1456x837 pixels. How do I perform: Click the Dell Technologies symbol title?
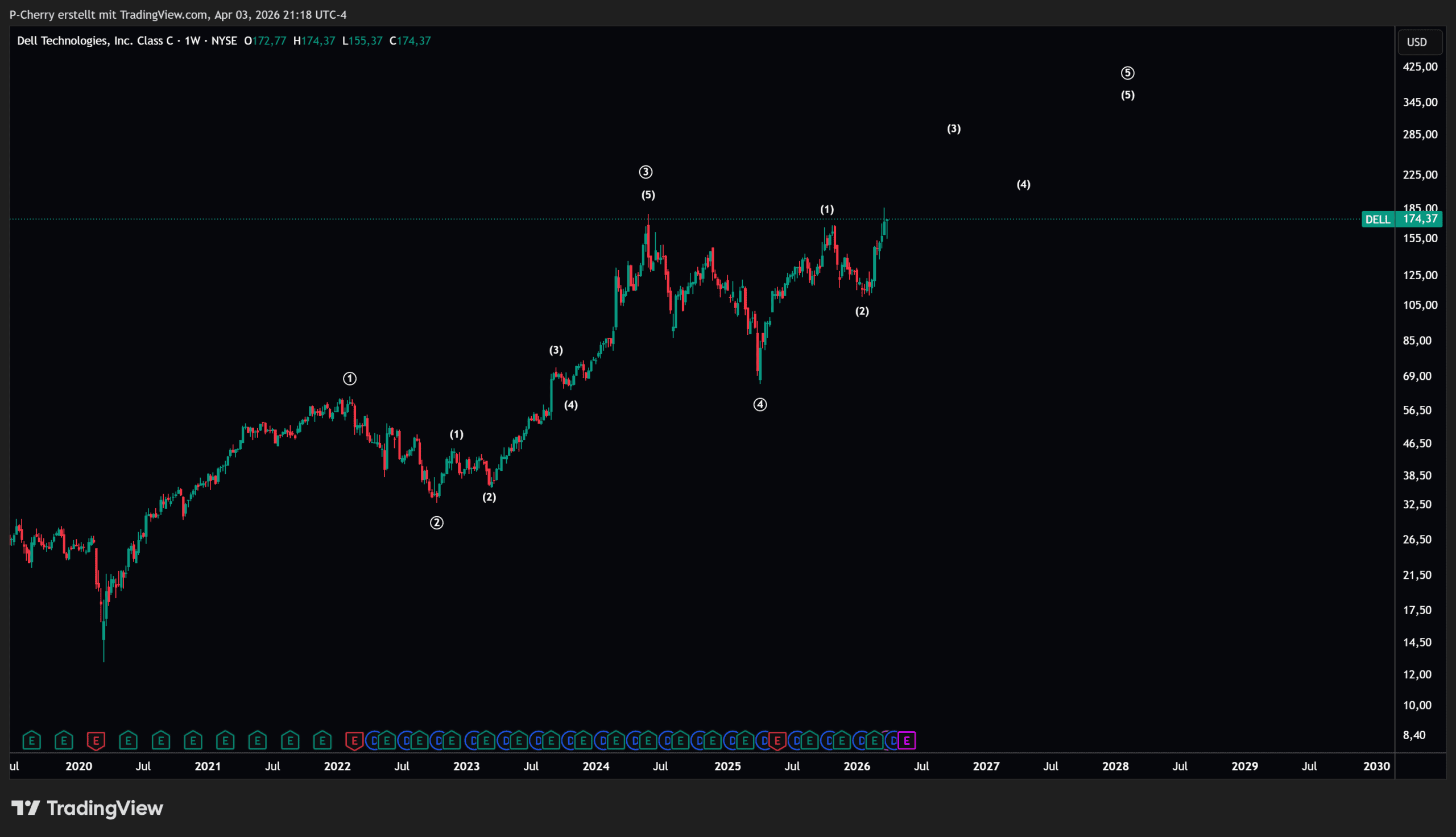pyautogui.click(x=95, y=41)
